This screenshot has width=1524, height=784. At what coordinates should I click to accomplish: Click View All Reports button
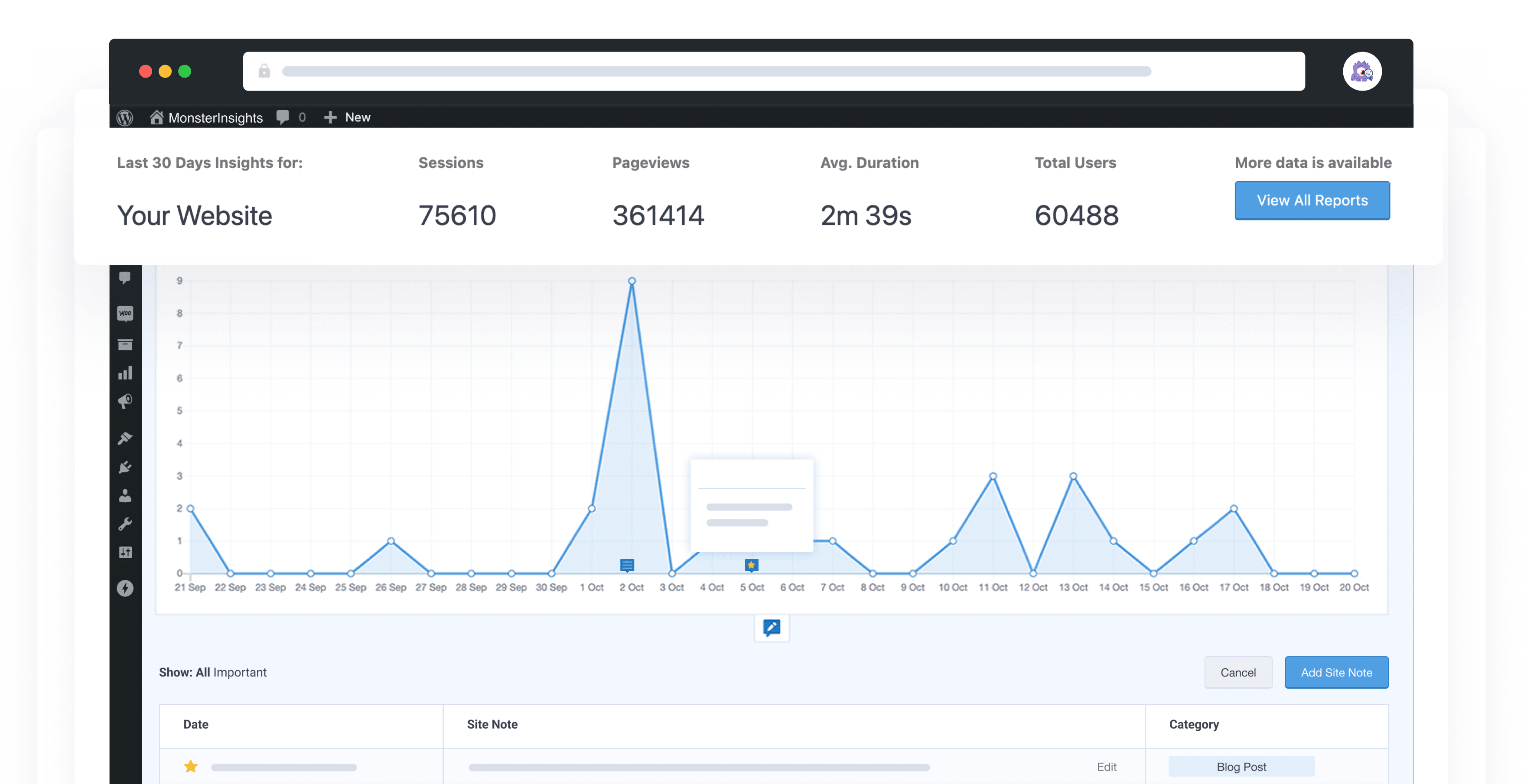click(x=1312, y=201)
